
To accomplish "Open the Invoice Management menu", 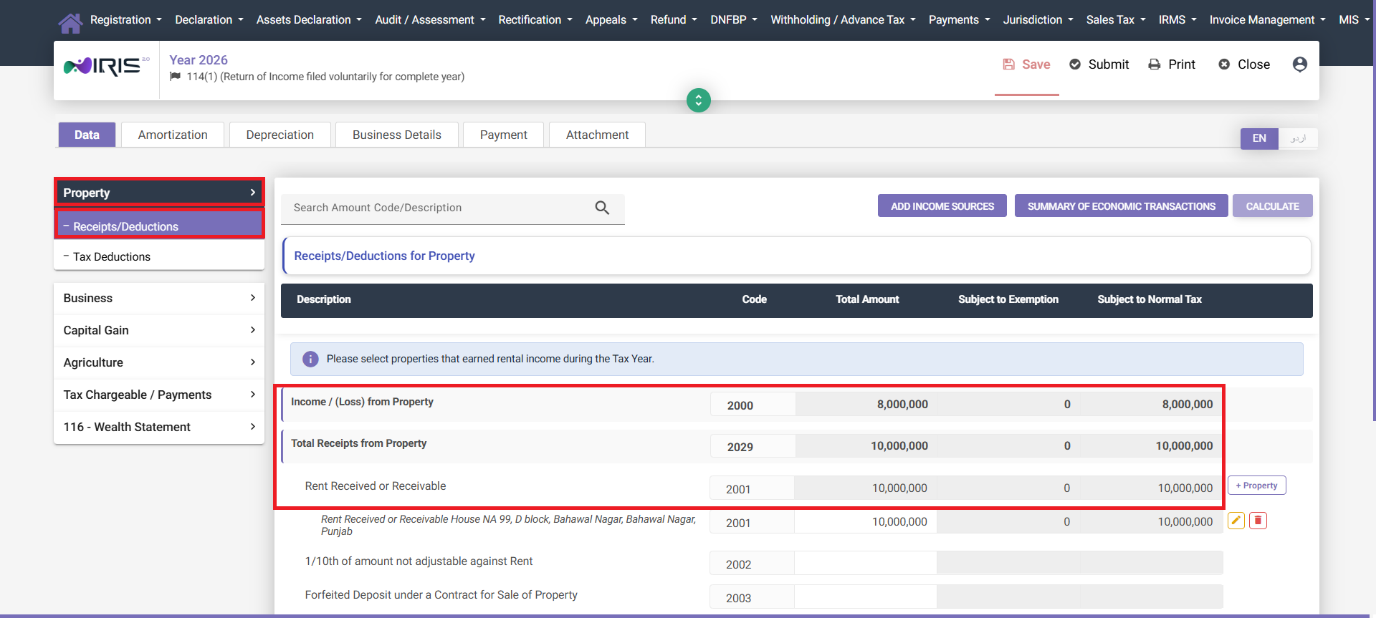I will click(x=1267, y=20).
